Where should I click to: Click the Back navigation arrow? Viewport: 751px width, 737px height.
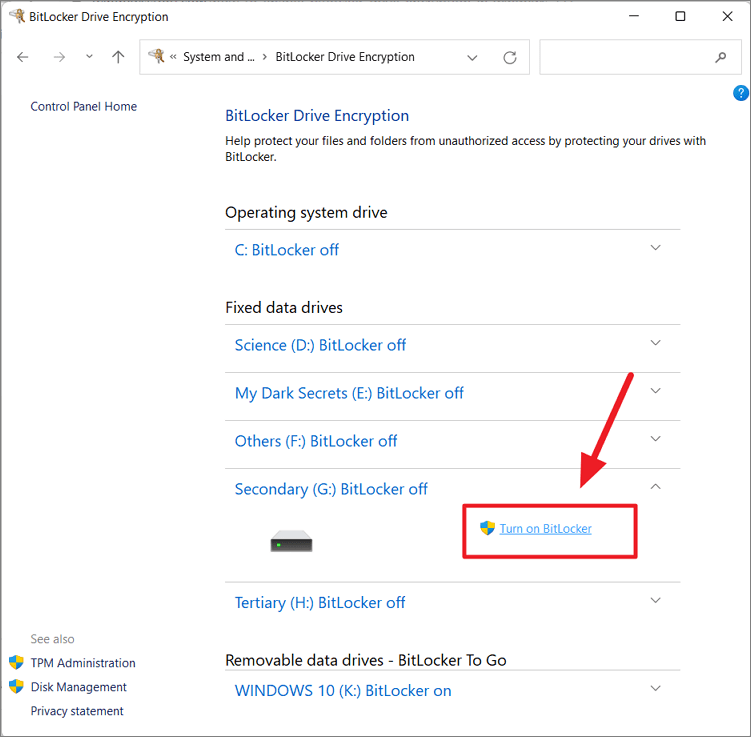click(23, 57)
